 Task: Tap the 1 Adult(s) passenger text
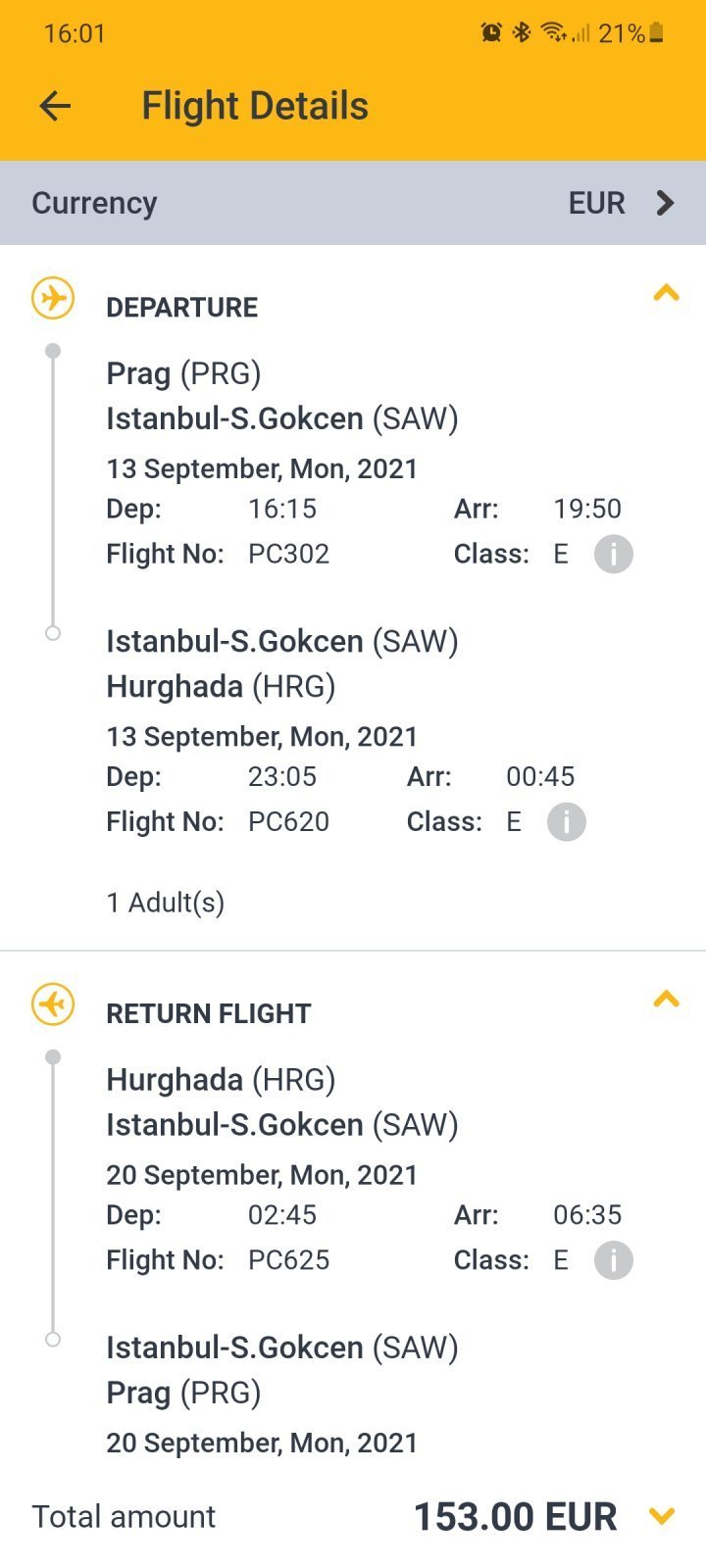coord(166,903)
